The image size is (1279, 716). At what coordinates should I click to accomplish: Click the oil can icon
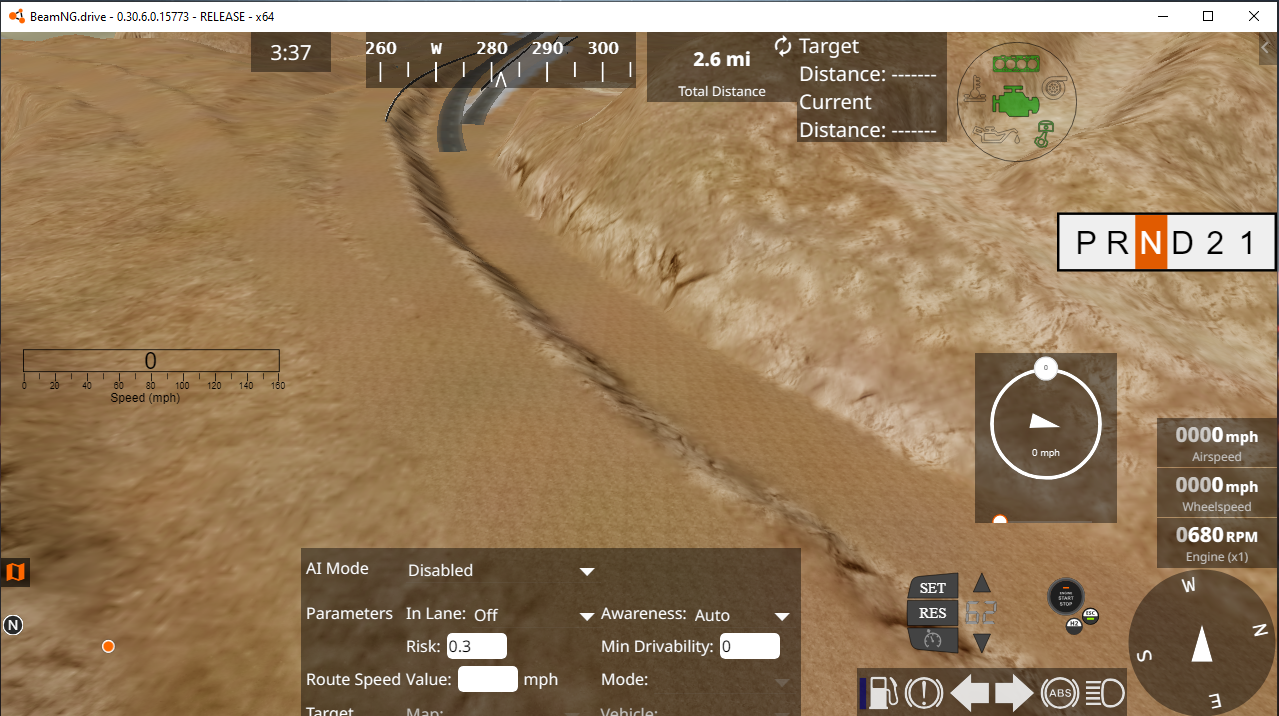(996, 135)
